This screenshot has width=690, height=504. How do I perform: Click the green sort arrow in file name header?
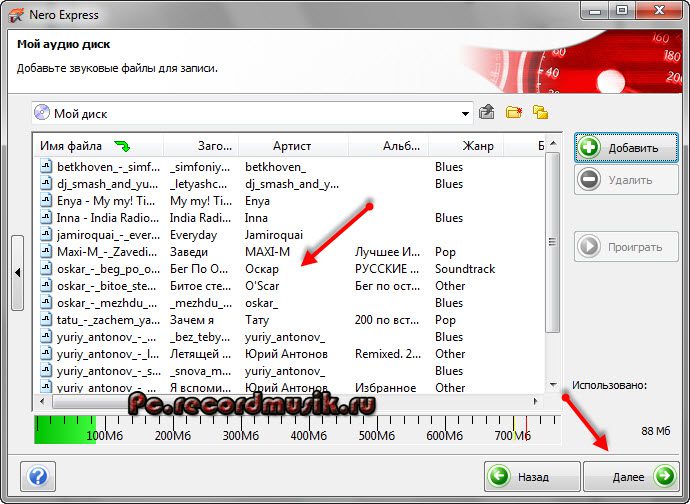coord(122,146)
